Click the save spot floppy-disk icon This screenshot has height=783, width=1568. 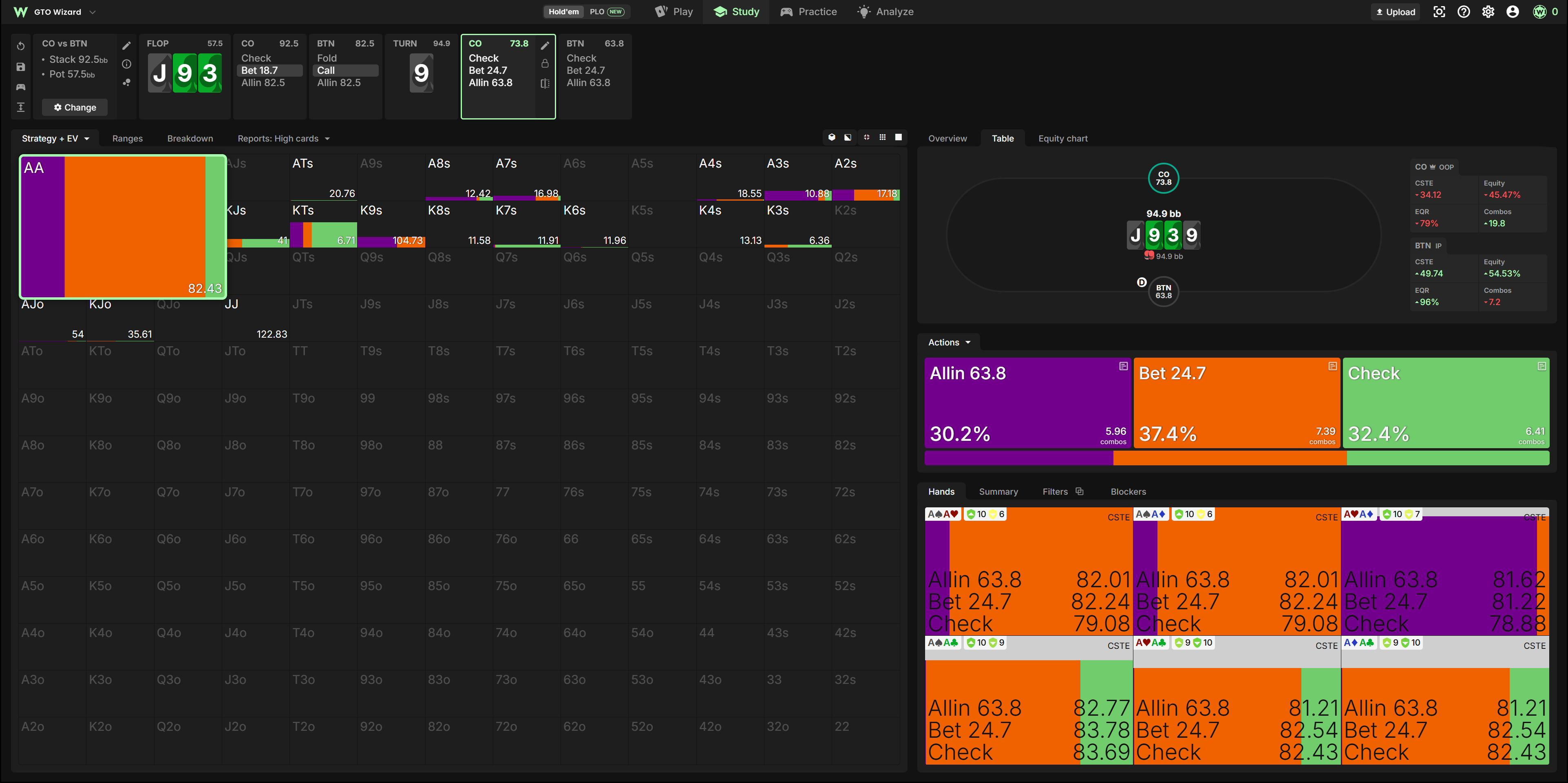pos(21,67)
